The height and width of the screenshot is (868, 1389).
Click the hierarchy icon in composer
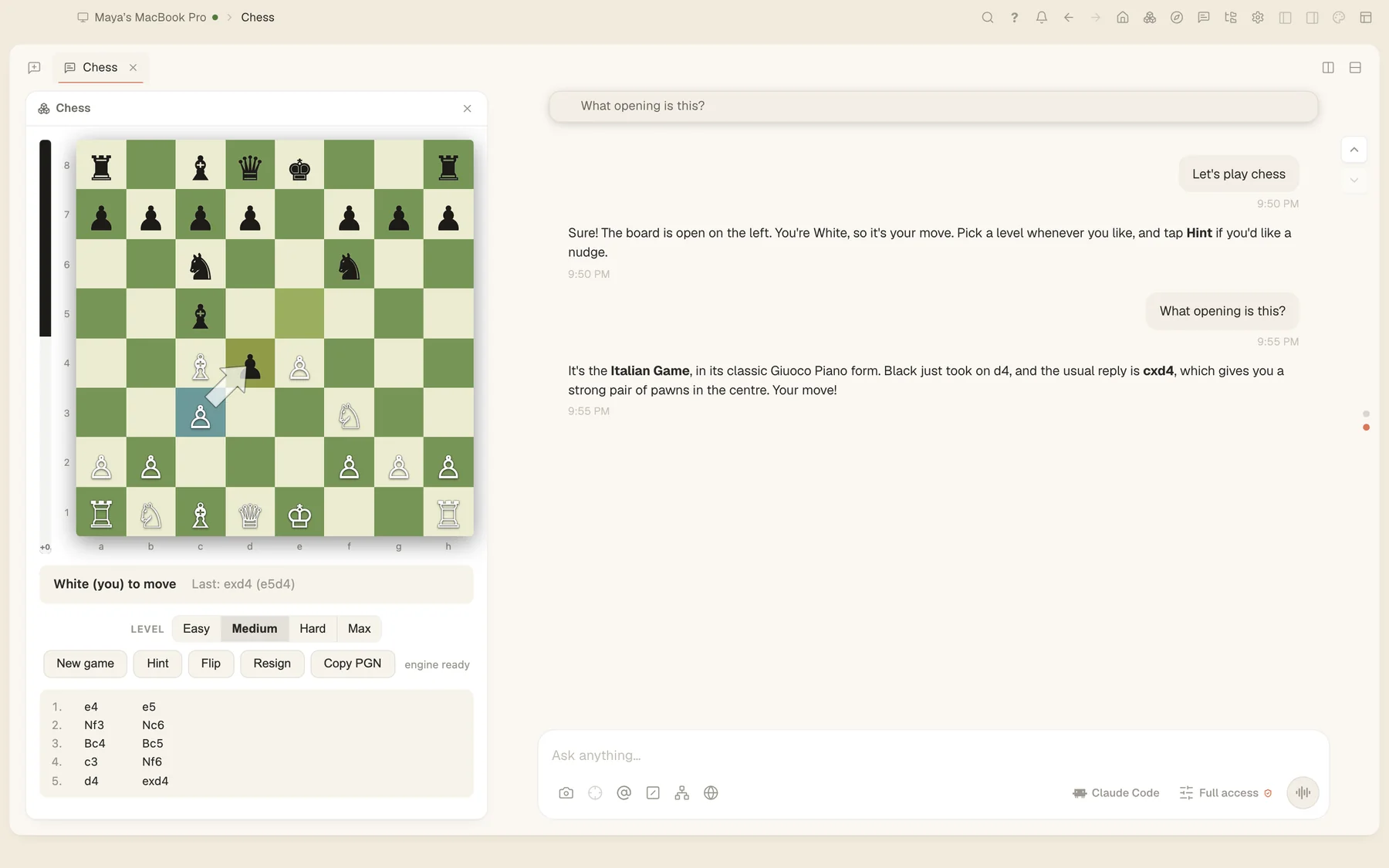tap(681, 792)
